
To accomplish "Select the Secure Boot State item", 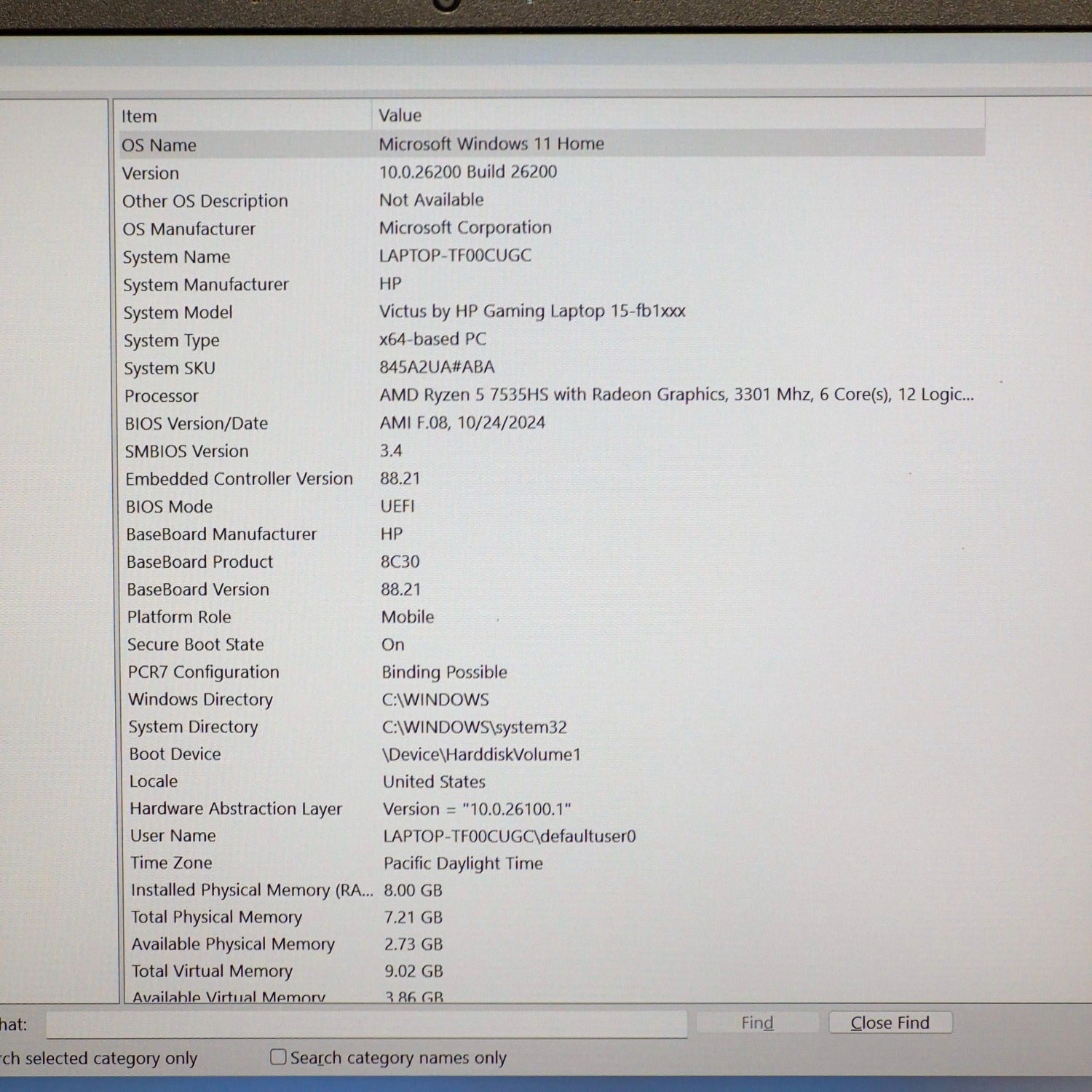I will (x=196, y=645).
